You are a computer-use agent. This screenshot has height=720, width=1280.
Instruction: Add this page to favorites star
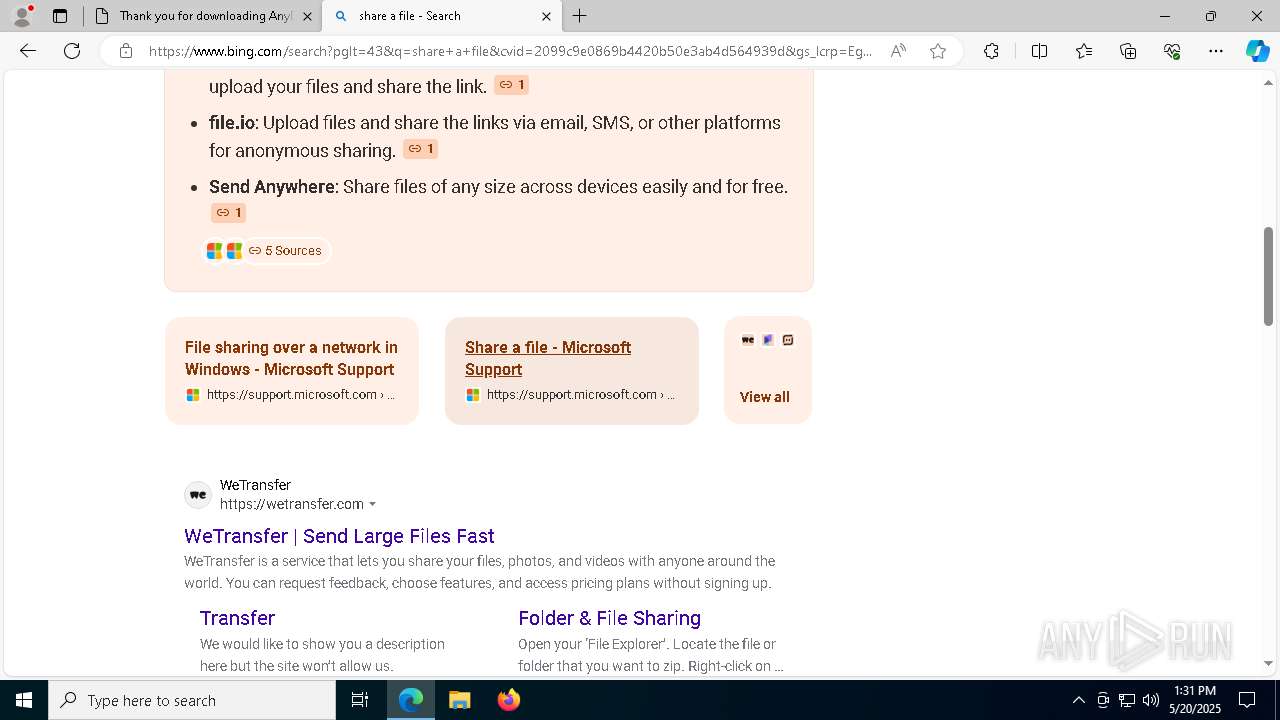pos(938,51)
